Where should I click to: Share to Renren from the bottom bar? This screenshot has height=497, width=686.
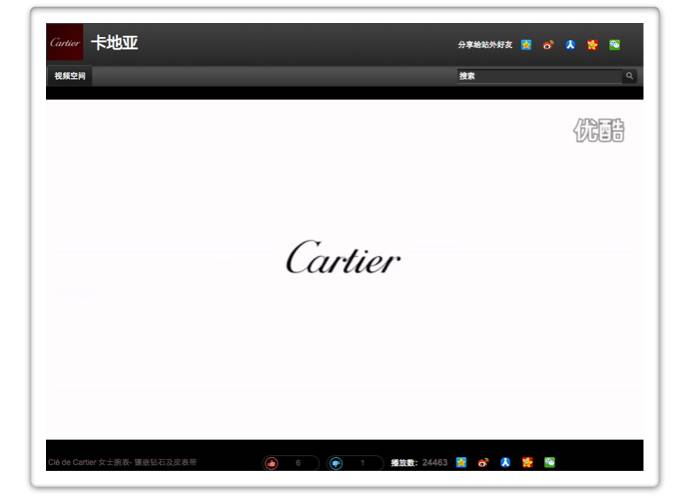point(505,462)
